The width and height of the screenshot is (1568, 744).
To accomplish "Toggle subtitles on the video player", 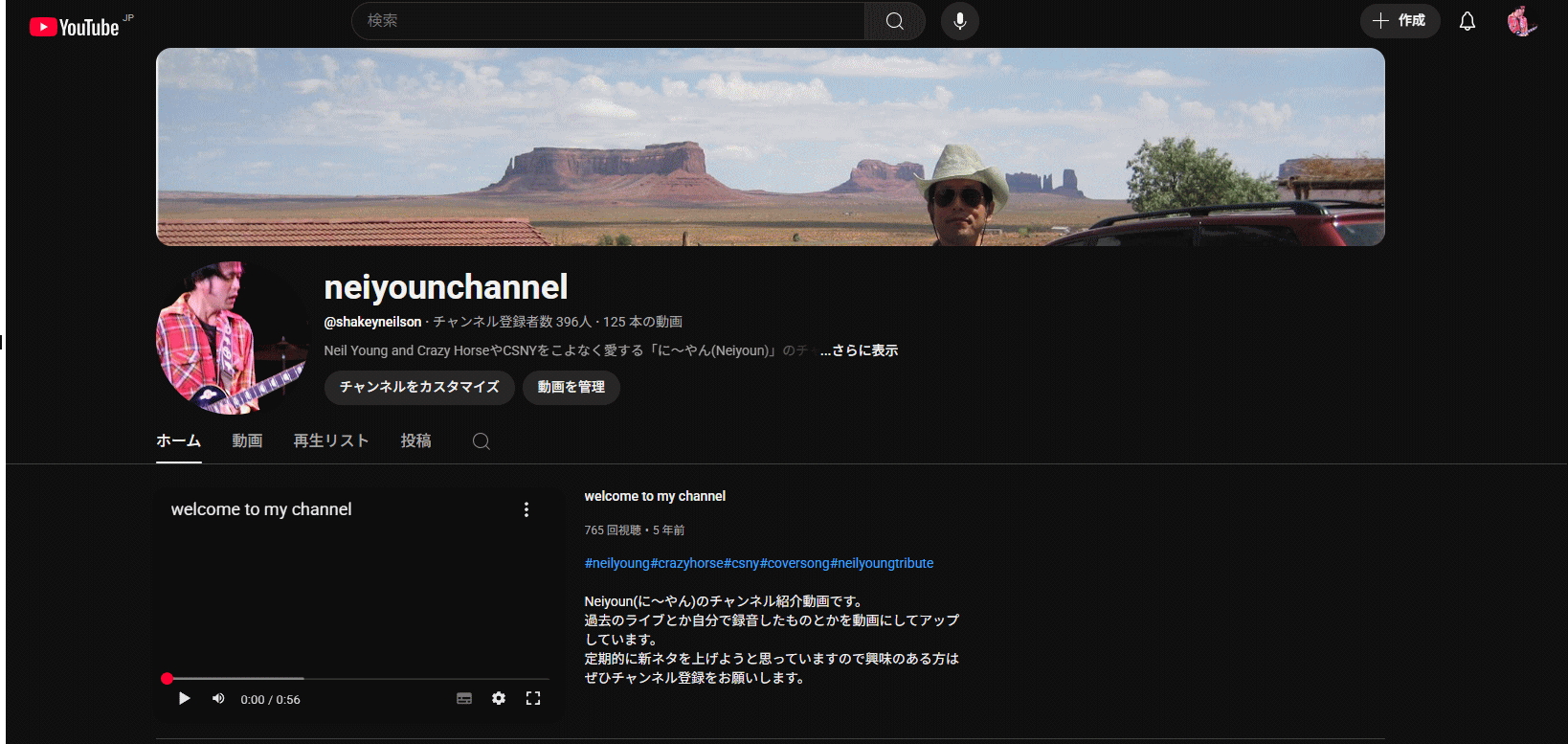I will 464,699.
